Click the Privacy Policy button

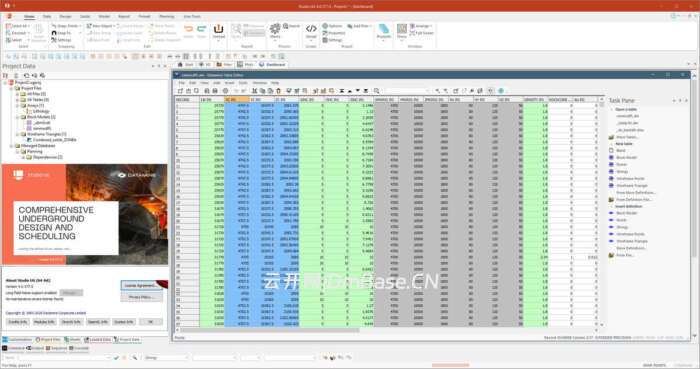coord(141,297)
